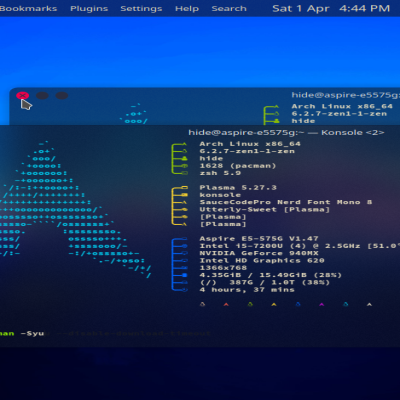Close the rear Konsole window with red button
Viewport: 400px width, 400px height.
[x=22, y=96]
